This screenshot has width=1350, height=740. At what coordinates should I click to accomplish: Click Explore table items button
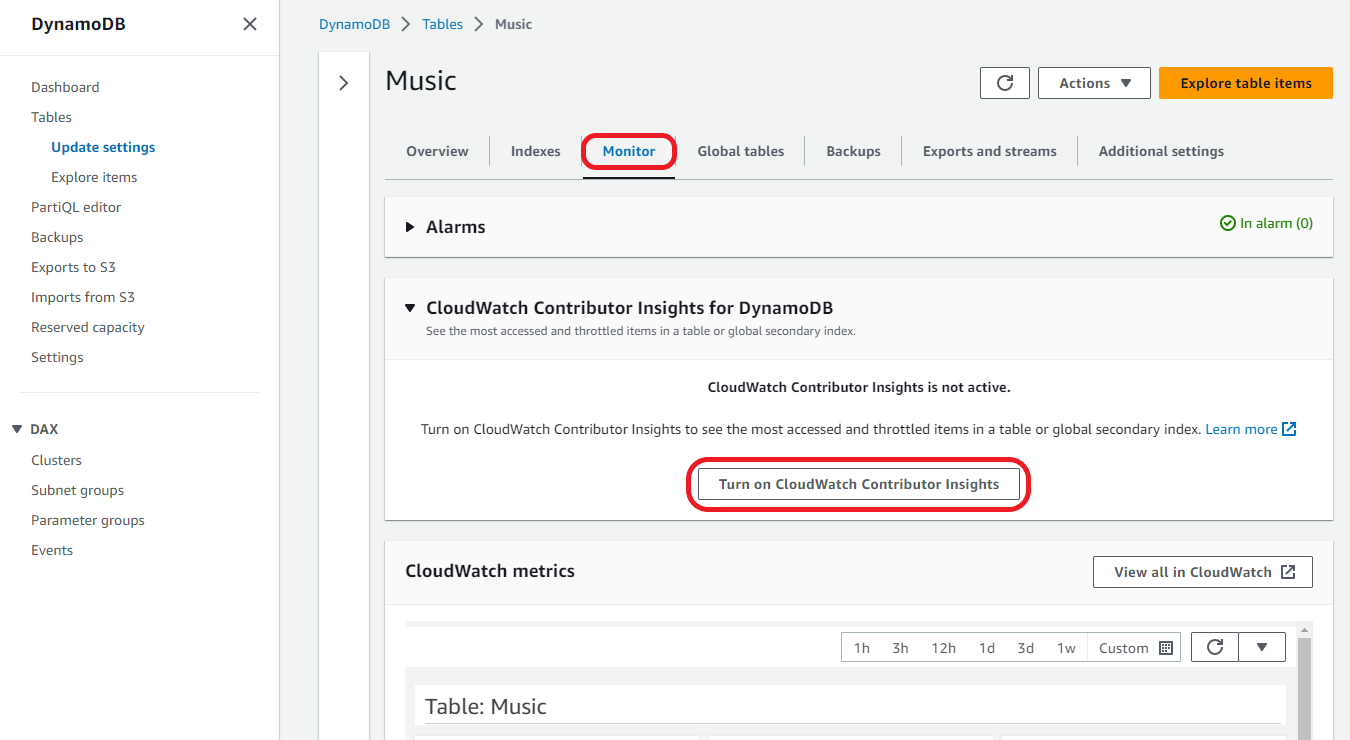click(1245, 83)
